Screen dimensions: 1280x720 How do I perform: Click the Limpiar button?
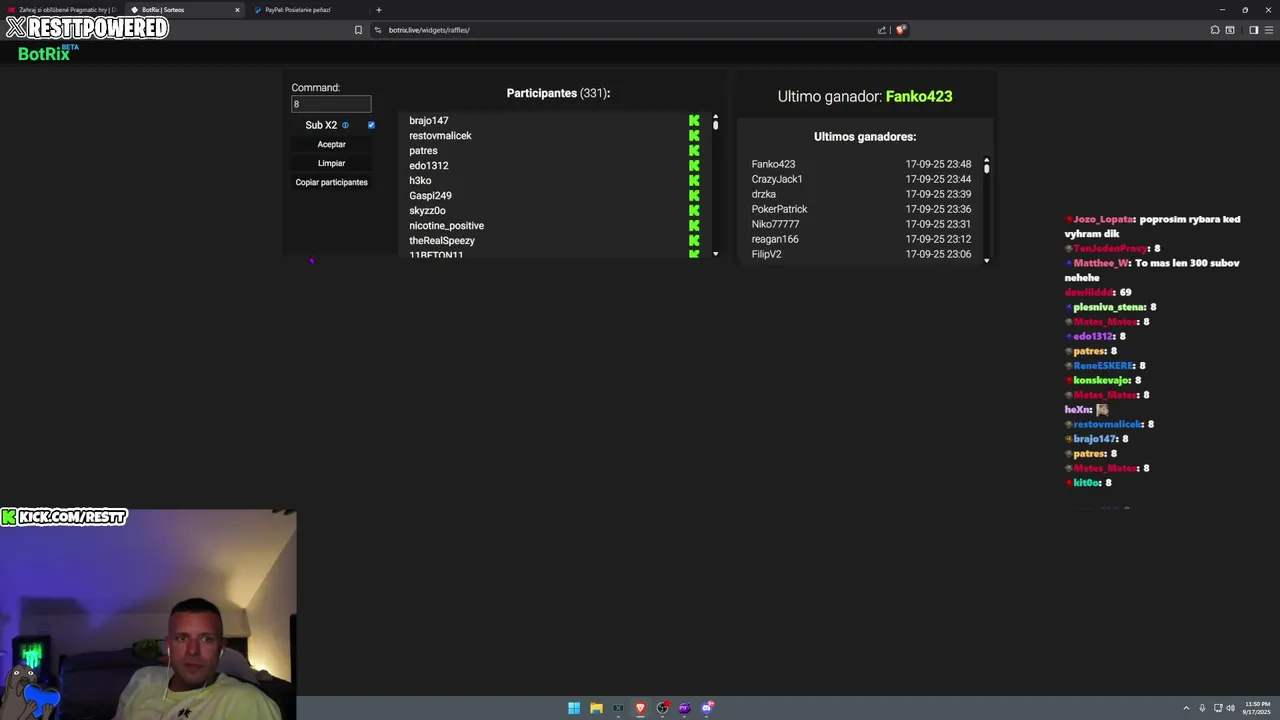pyautogui.click(x=331, y=163)
